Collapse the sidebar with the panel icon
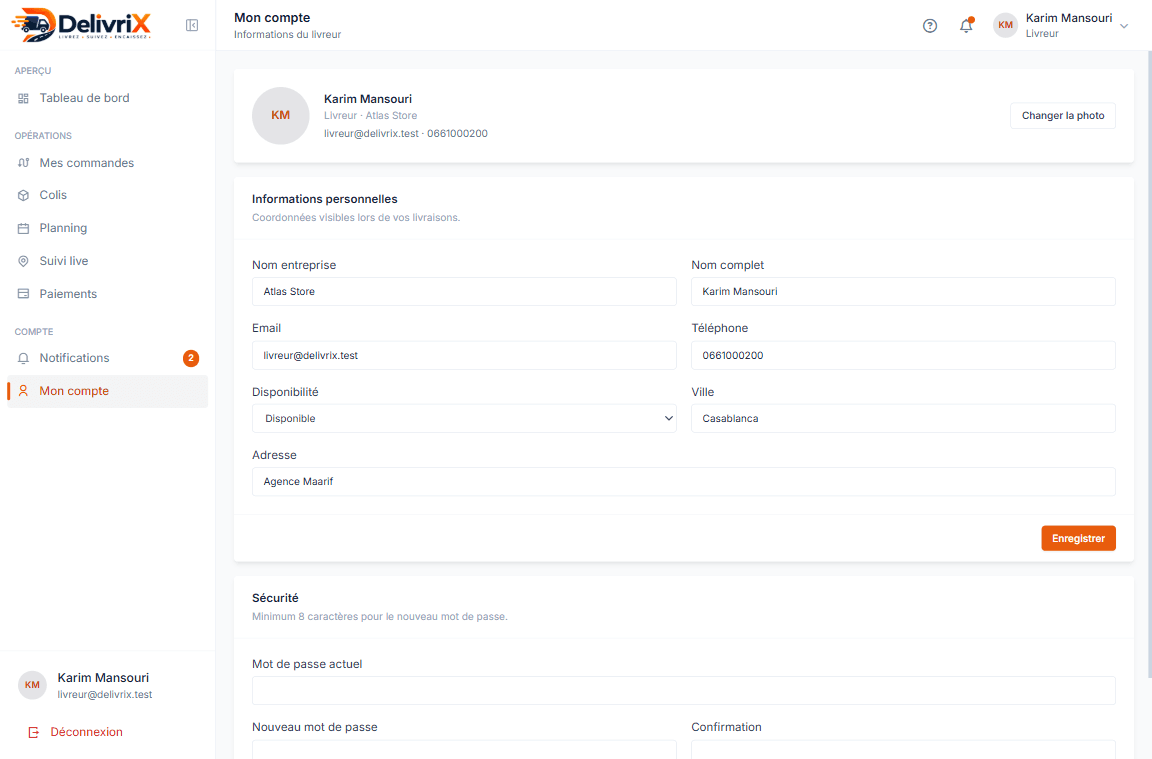 pyautogui.click(x=192, y=26)
